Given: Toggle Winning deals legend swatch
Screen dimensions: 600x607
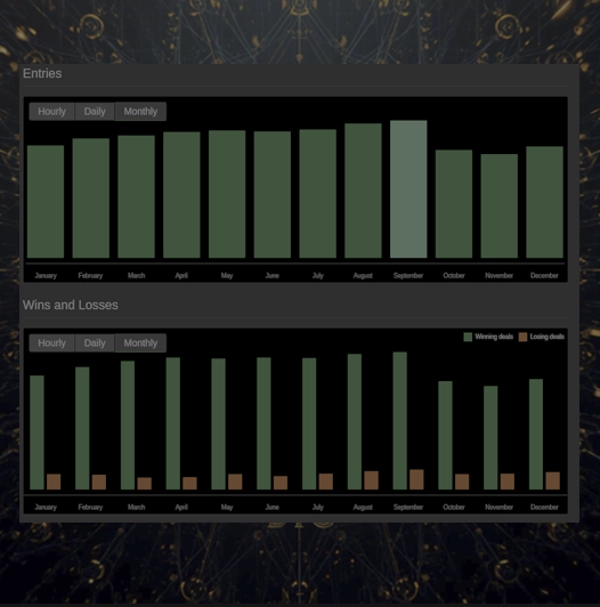Looking at the screenshot, I should coord(468,337).
